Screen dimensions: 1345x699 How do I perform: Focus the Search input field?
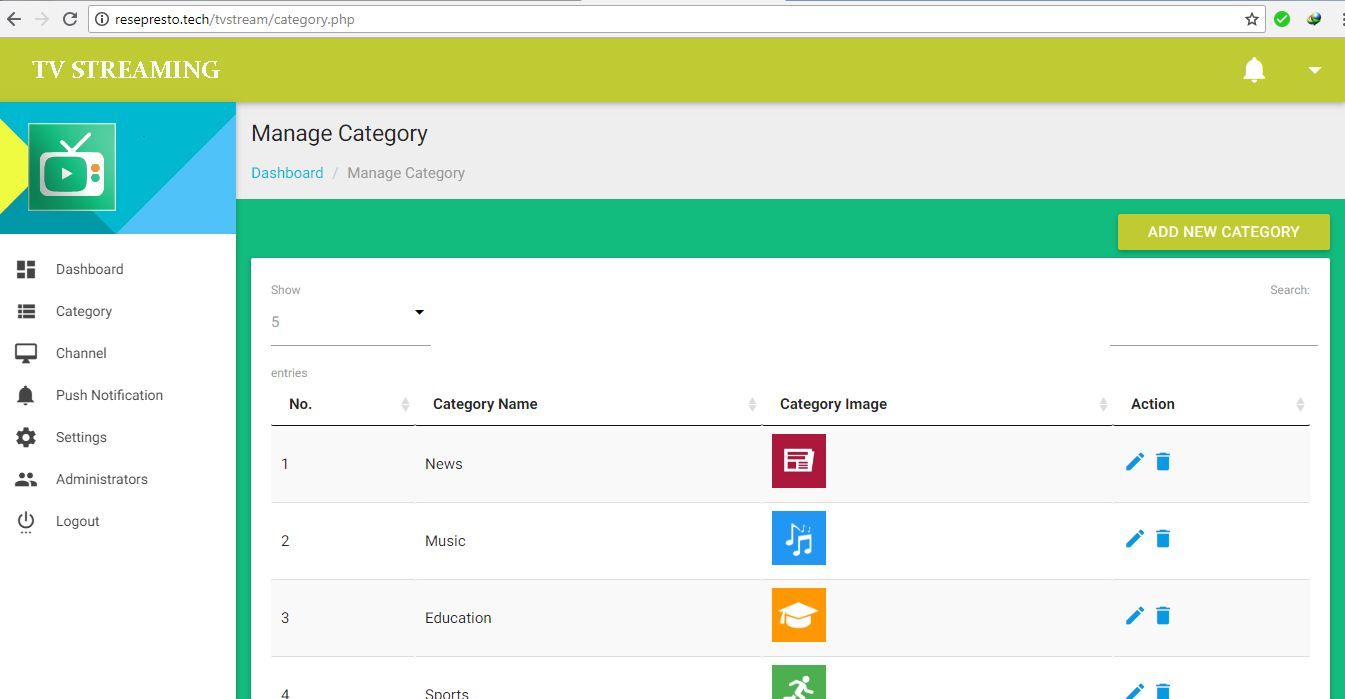pyautogui.click(x=1213, y=326)
